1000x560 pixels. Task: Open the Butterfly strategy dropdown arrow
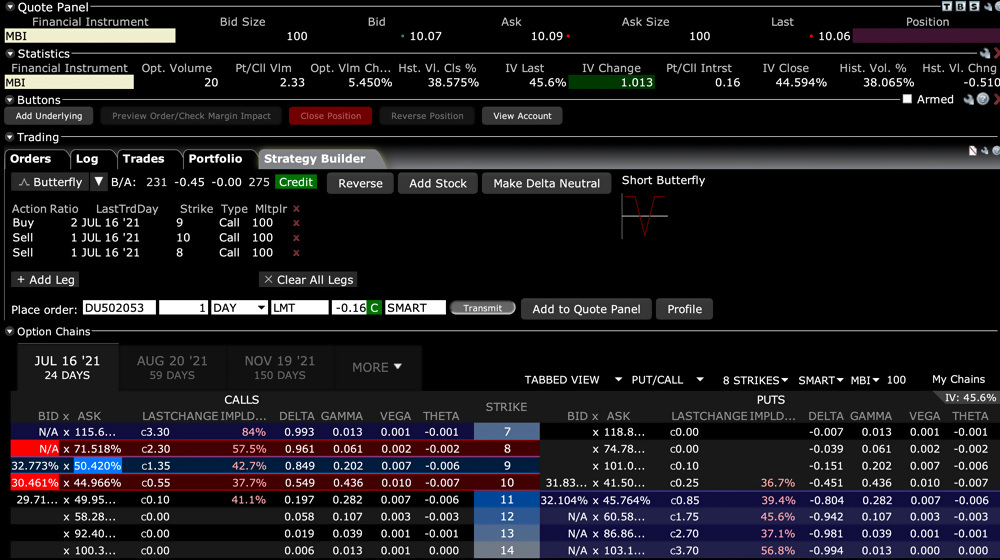[98, 182]
